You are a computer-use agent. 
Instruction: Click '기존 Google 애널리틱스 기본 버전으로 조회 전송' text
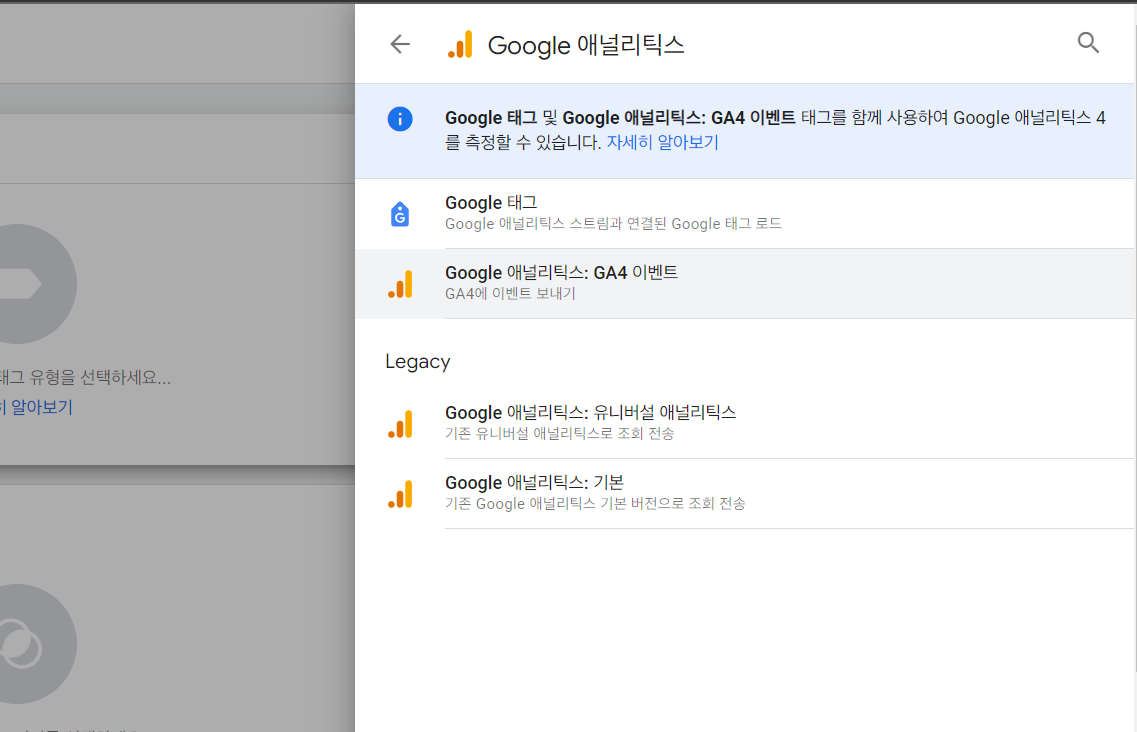595,503
